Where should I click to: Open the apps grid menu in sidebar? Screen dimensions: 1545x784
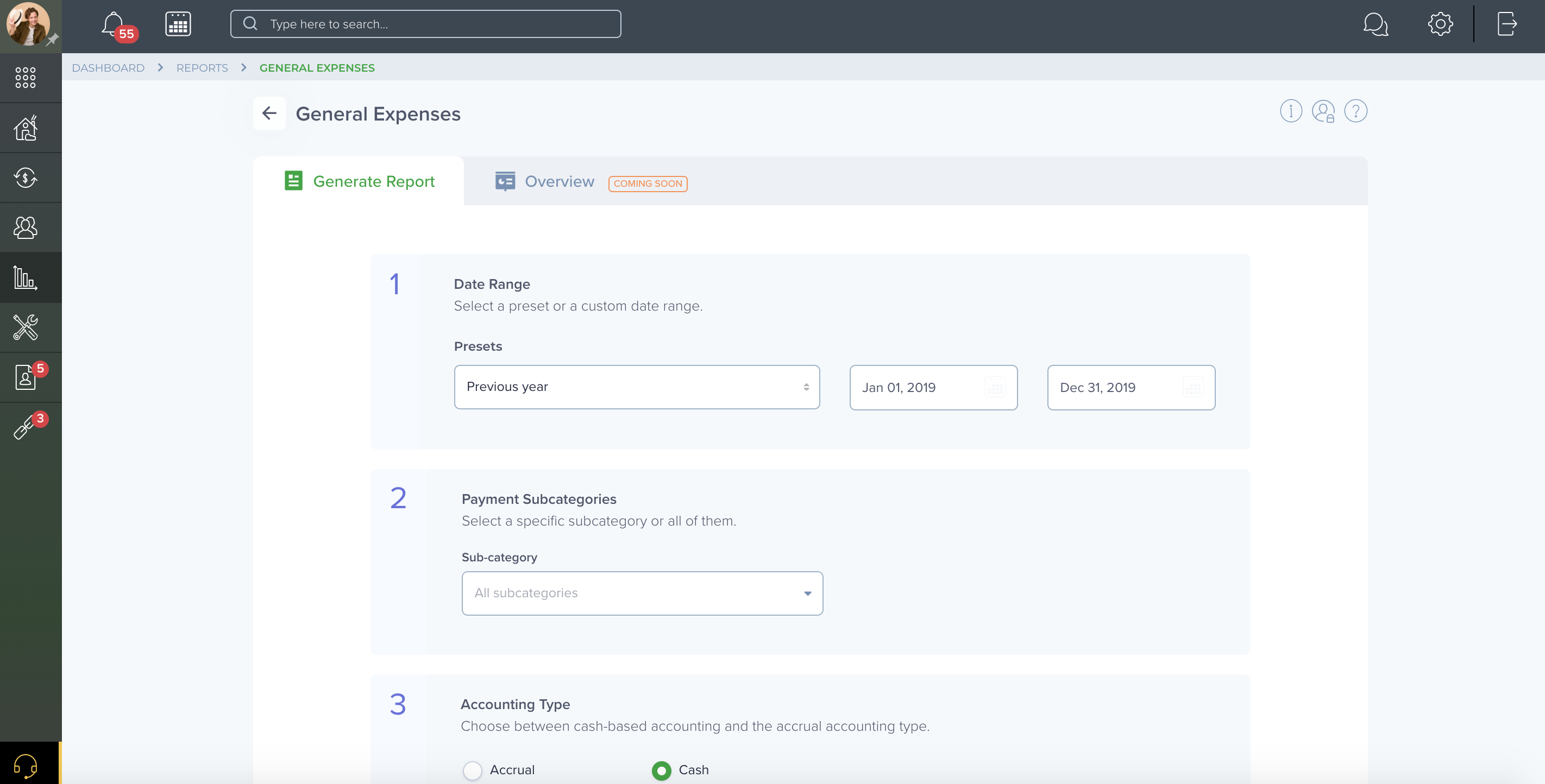click(x=25, y=77)
